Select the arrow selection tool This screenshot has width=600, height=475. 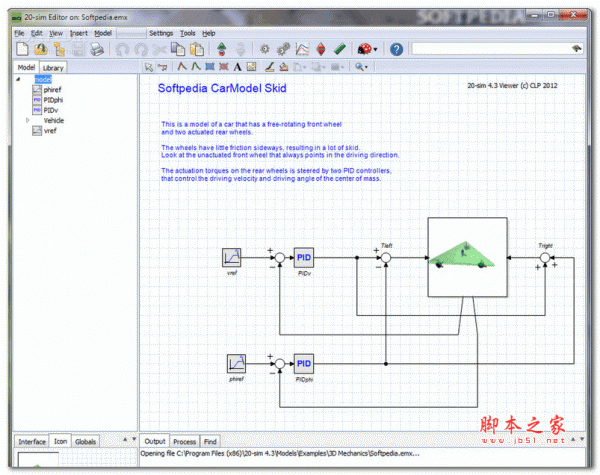click(148, 67)
